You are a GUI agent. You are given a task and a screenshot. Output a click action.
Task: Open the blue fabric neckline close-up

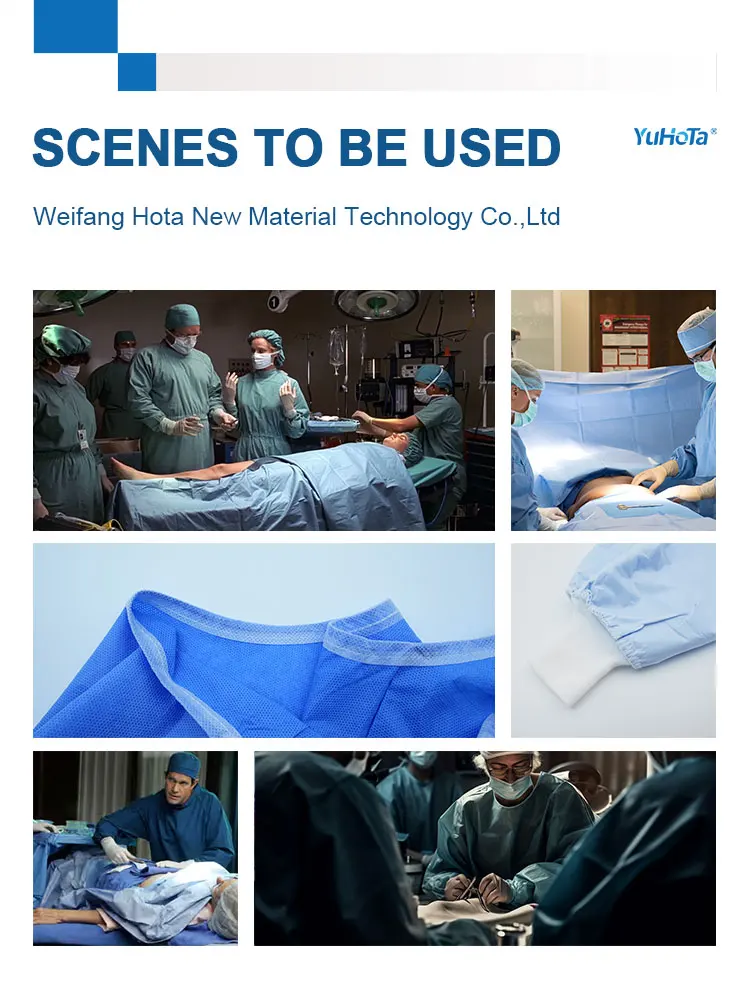(x=264, y=640)
